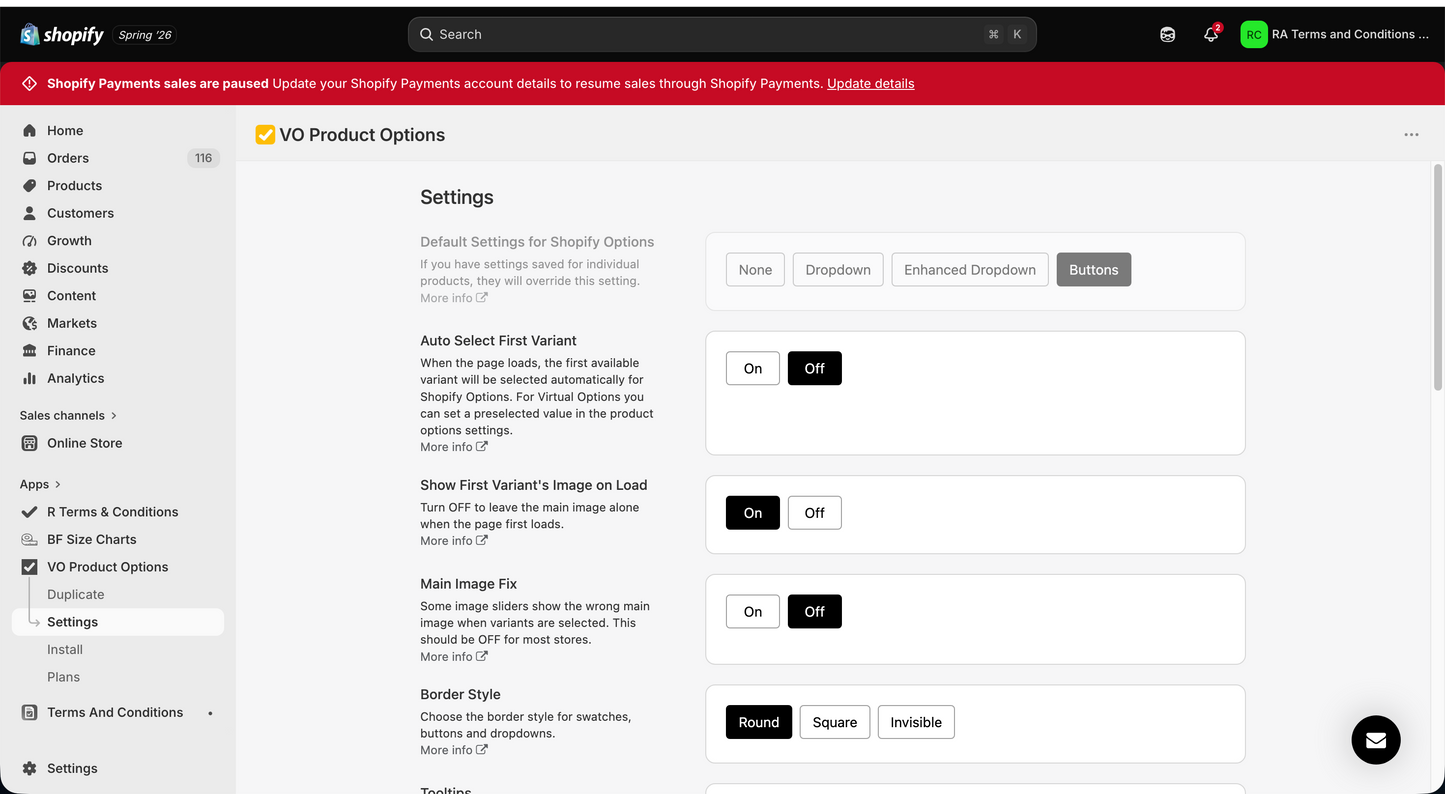Click the Spring '26 edition badge
This screenshot has width=1445, height=794.
pyautogui.click(x=145, y=35)
